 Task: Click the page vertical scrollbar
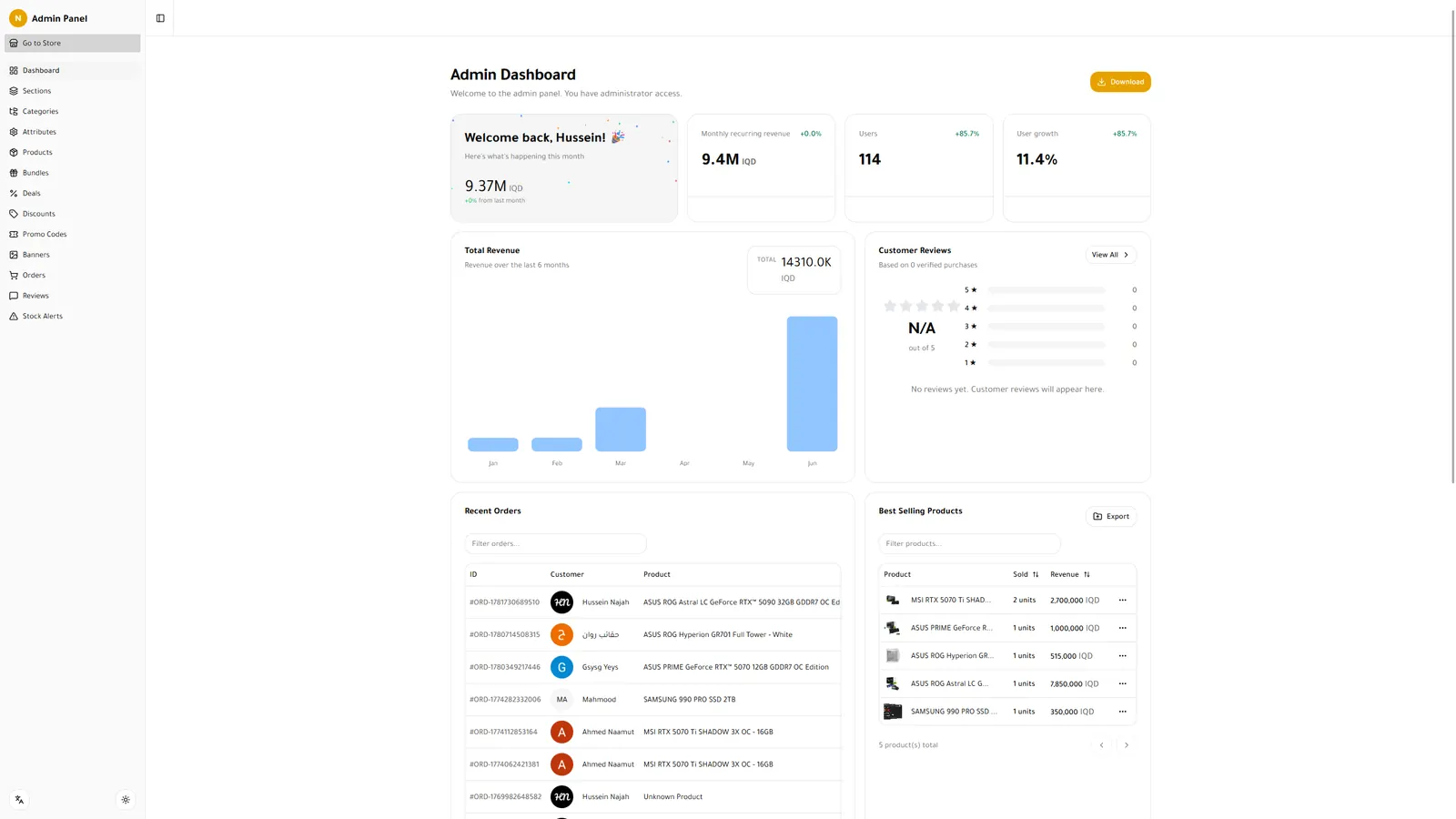click(1452, 246)
